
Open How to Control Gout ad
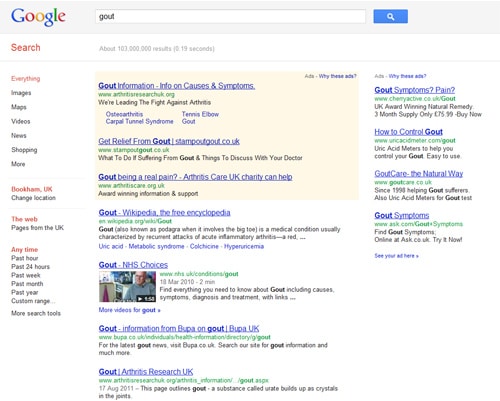pos(409,132)
